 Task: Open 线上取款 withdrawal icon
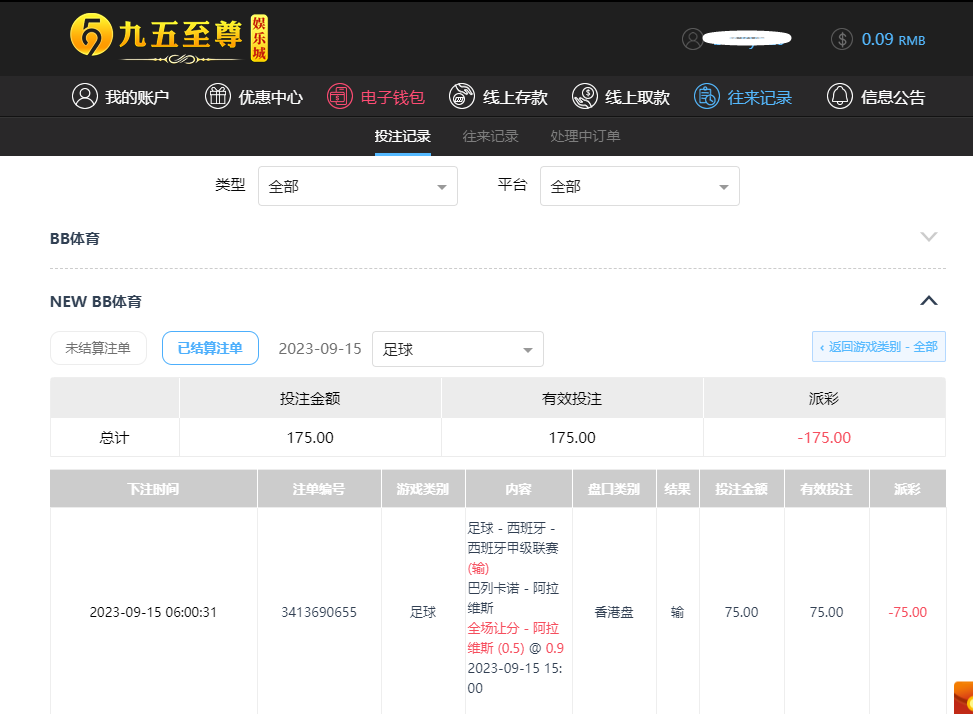point(584,97)
